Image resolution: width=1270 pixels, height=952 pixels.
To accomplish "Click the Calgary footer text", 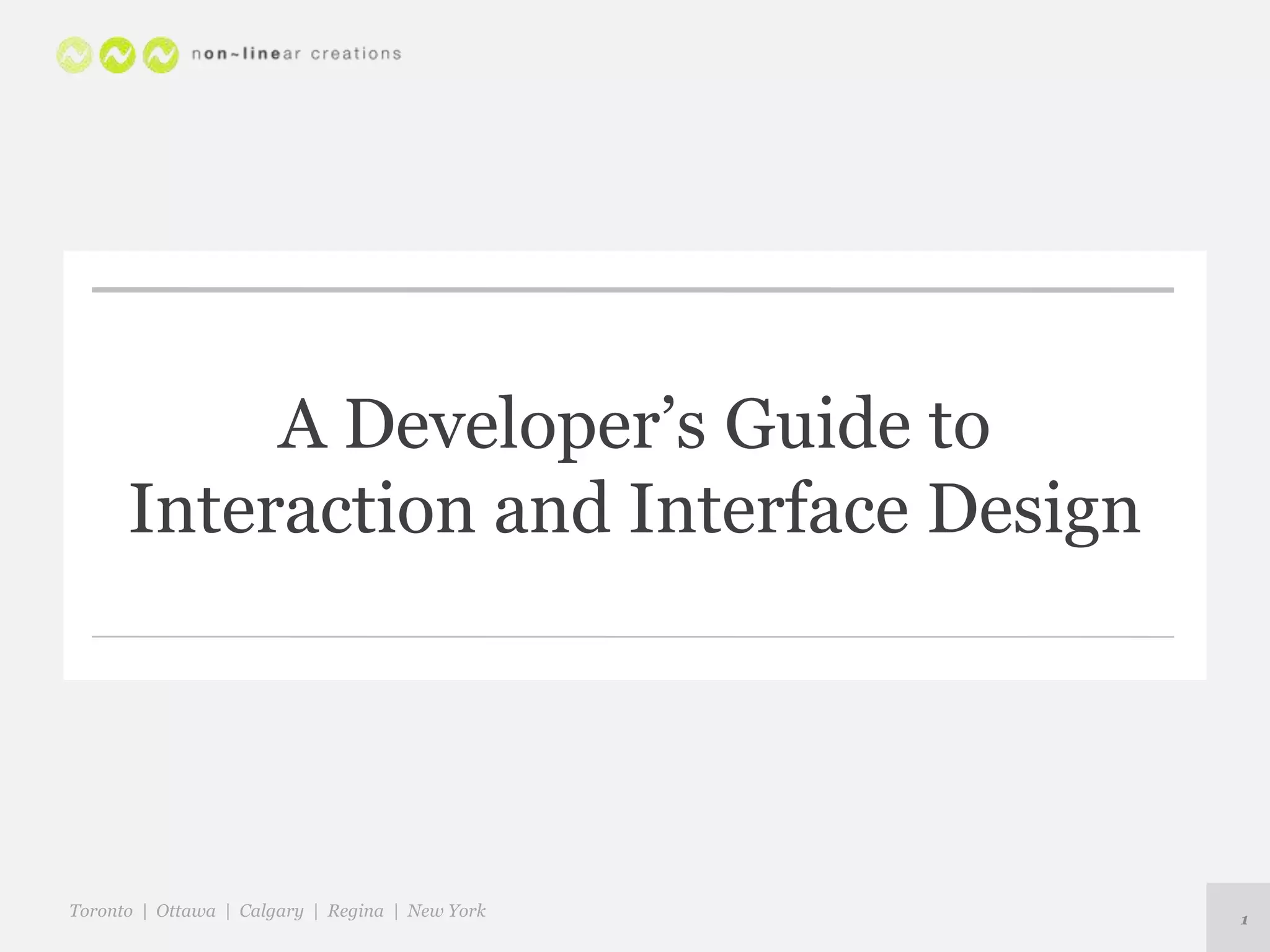I will point(272,910).
